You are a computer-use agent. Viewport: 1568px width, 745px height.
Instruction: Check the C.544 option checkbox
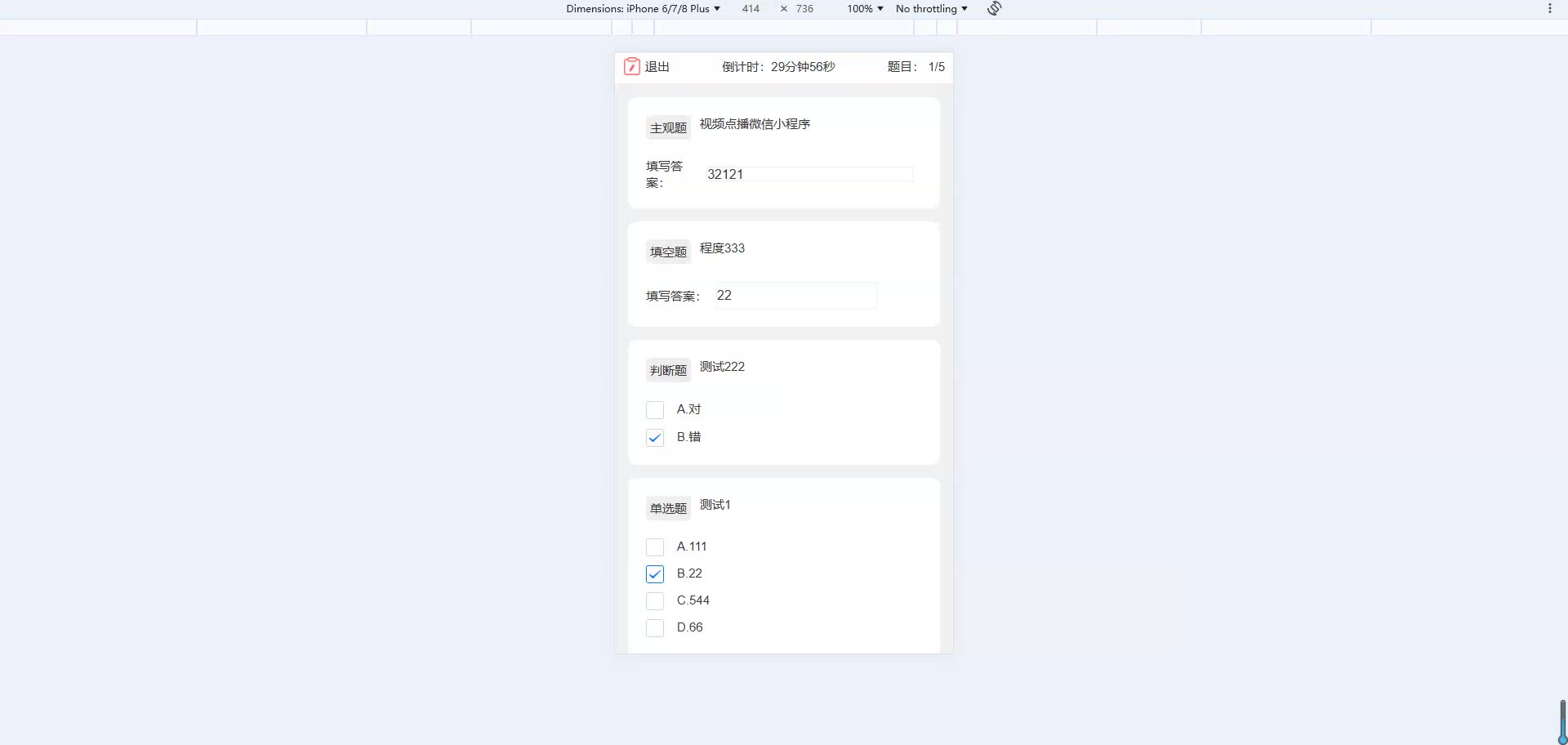point(655,600)
